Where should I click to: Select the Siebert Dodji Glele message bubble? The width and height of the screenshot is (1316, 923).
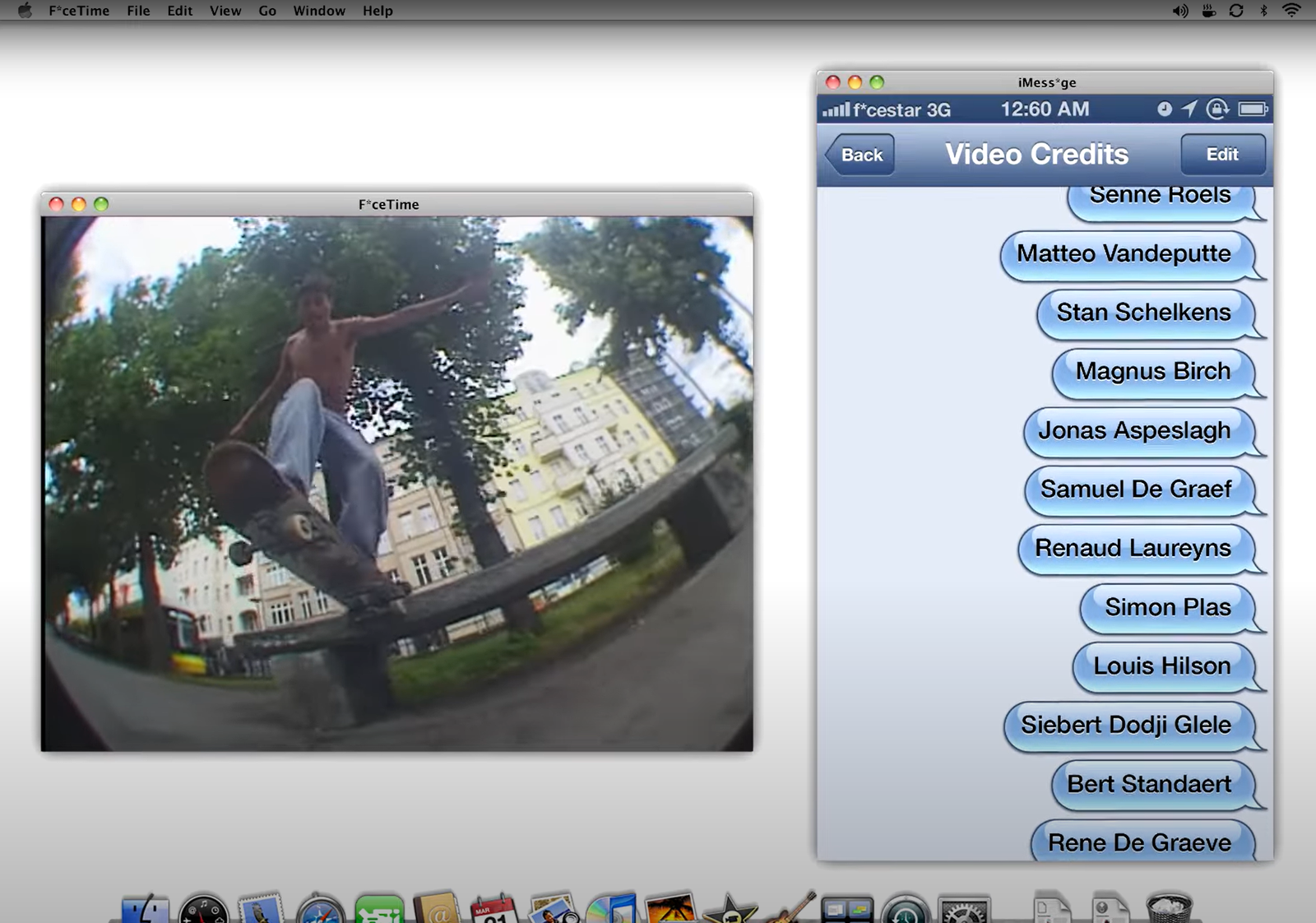tap(1134, 726)
